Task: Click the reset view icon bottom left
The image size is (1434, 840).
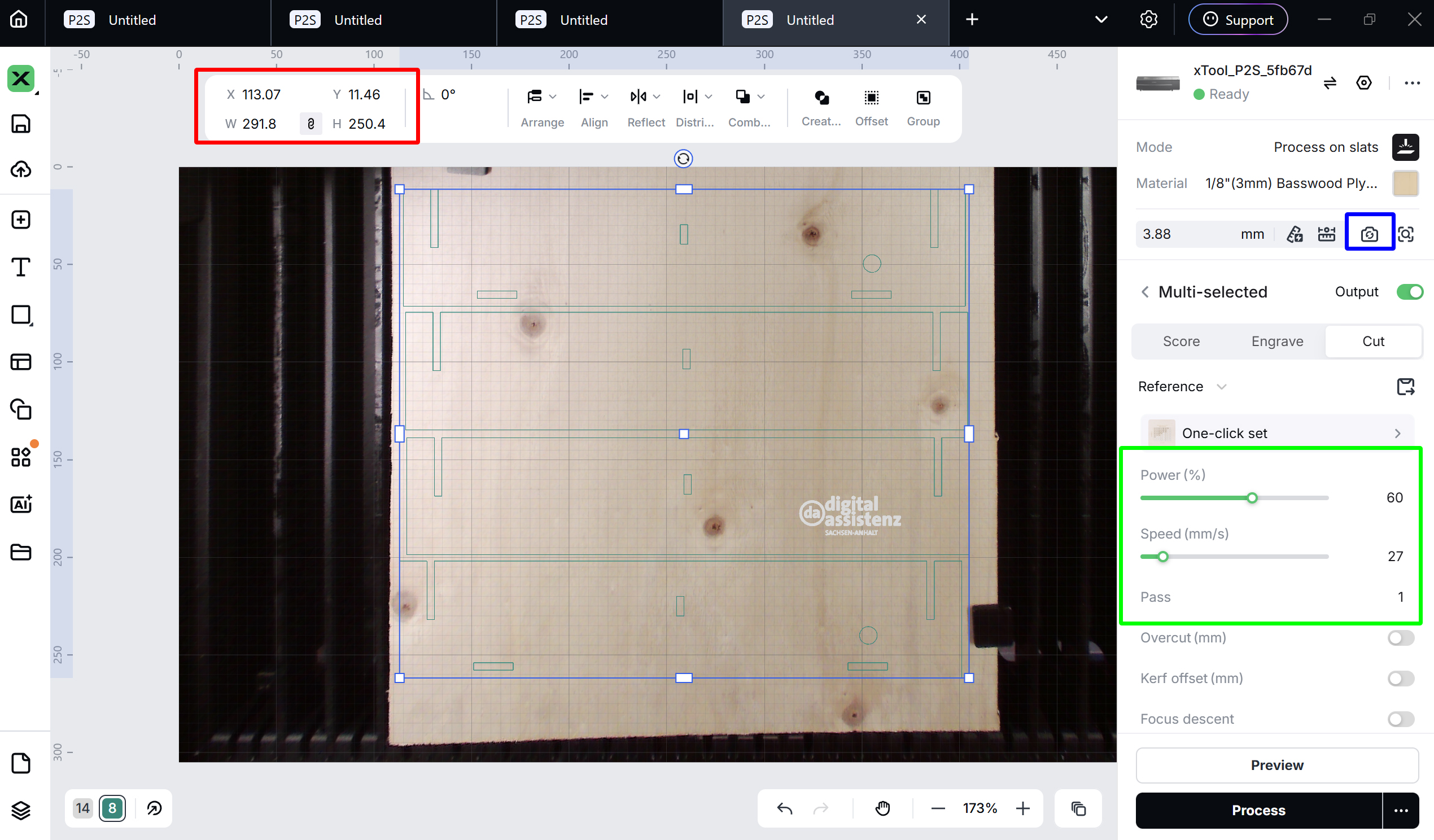Action: click(154, 808)
